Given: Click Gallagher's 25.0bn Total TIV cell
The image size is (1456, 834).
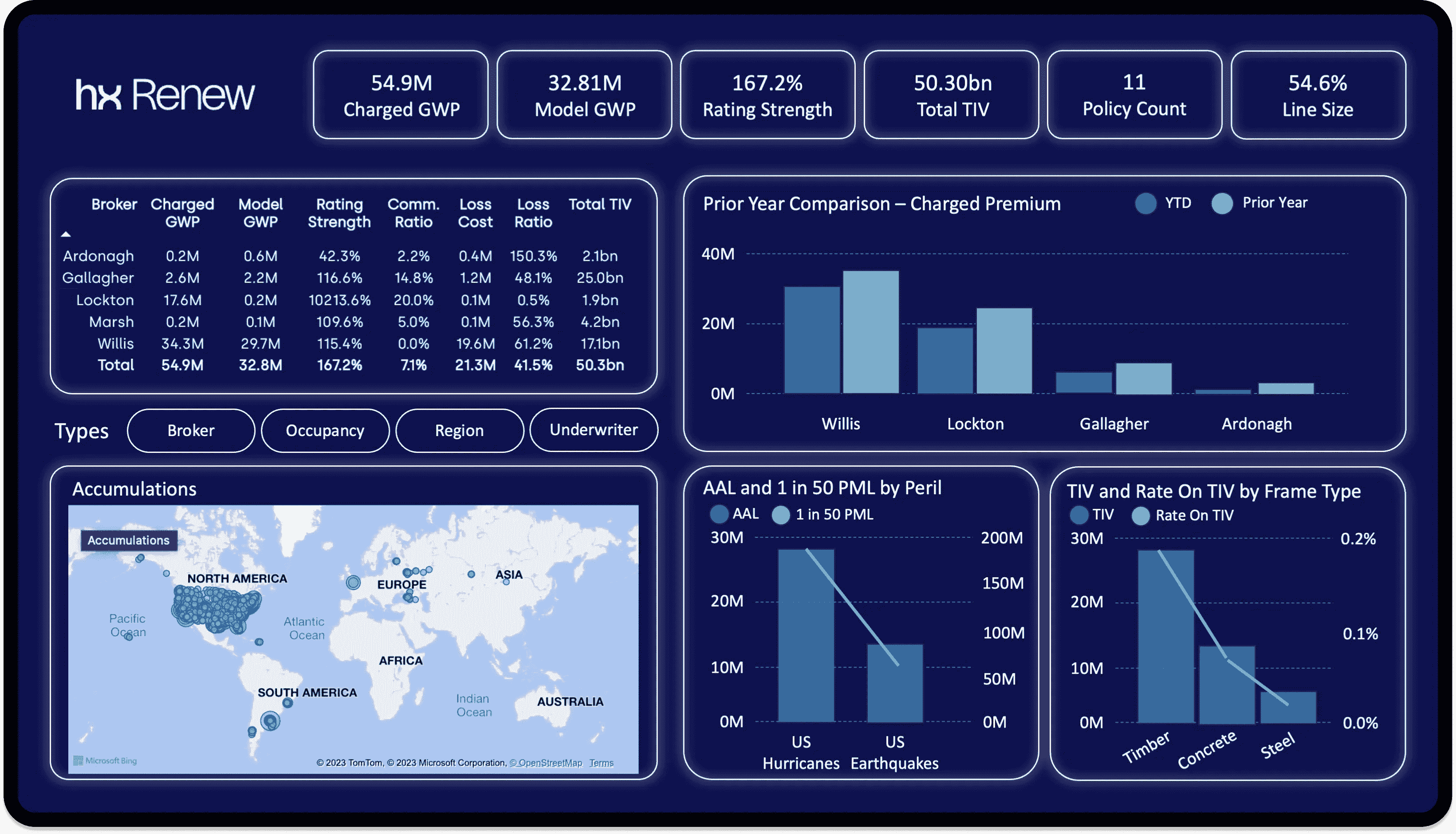Looking at the screenshot, I should [600, 278].
